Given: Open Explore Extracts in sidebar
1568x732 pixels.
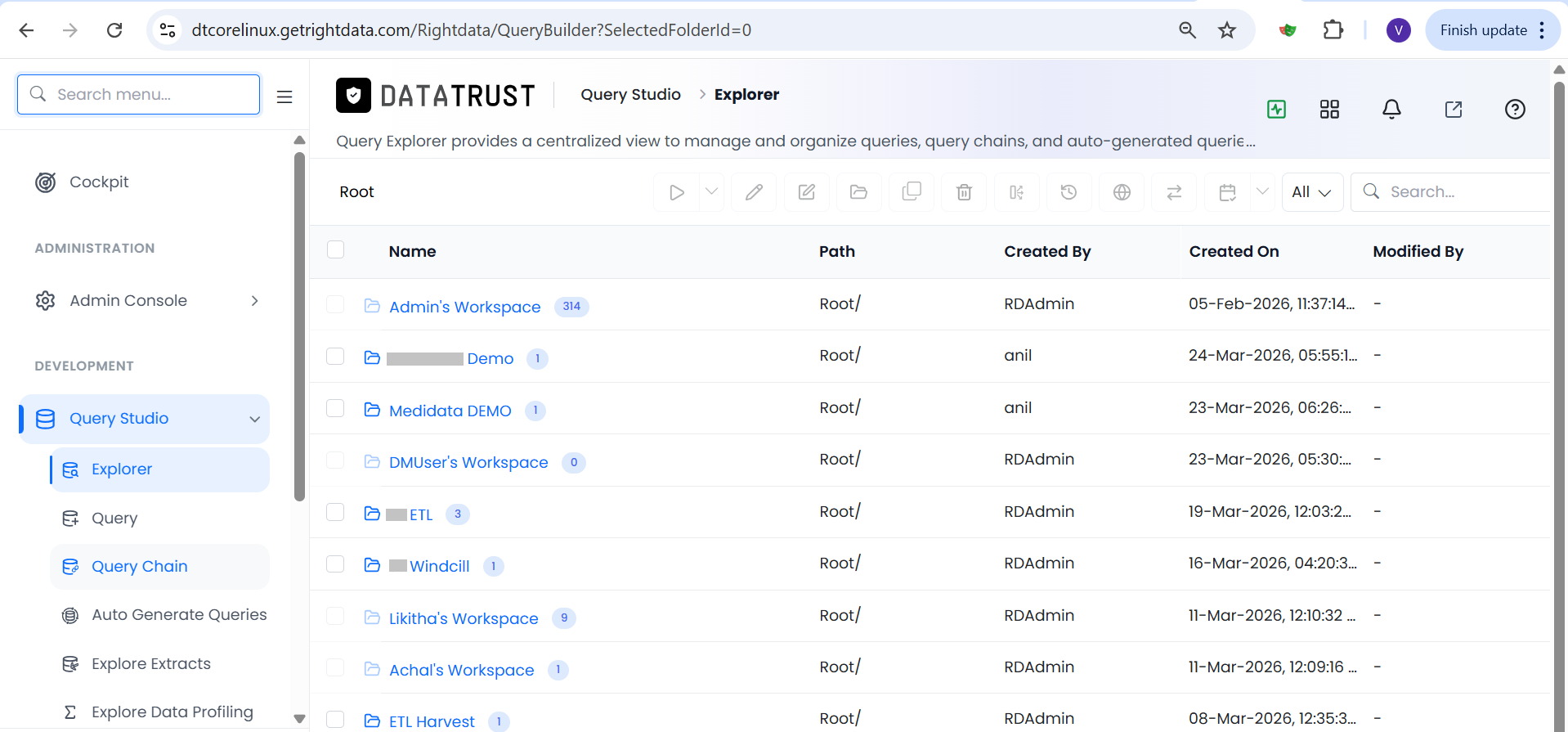Looking at the screenshot, I should tap(151, 664).
